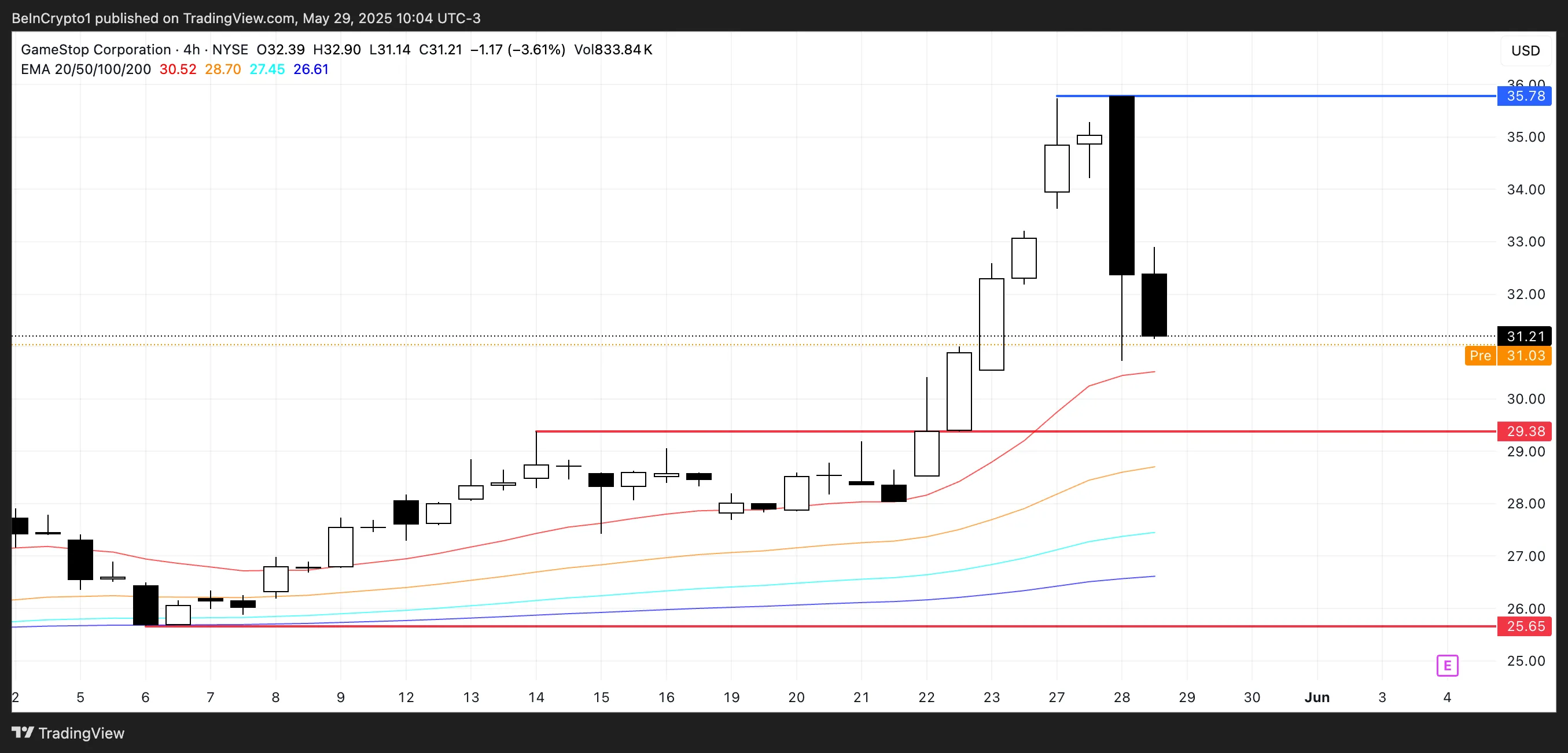
Task: Click the Jun label on time axis
Action: coord(1317,697)
